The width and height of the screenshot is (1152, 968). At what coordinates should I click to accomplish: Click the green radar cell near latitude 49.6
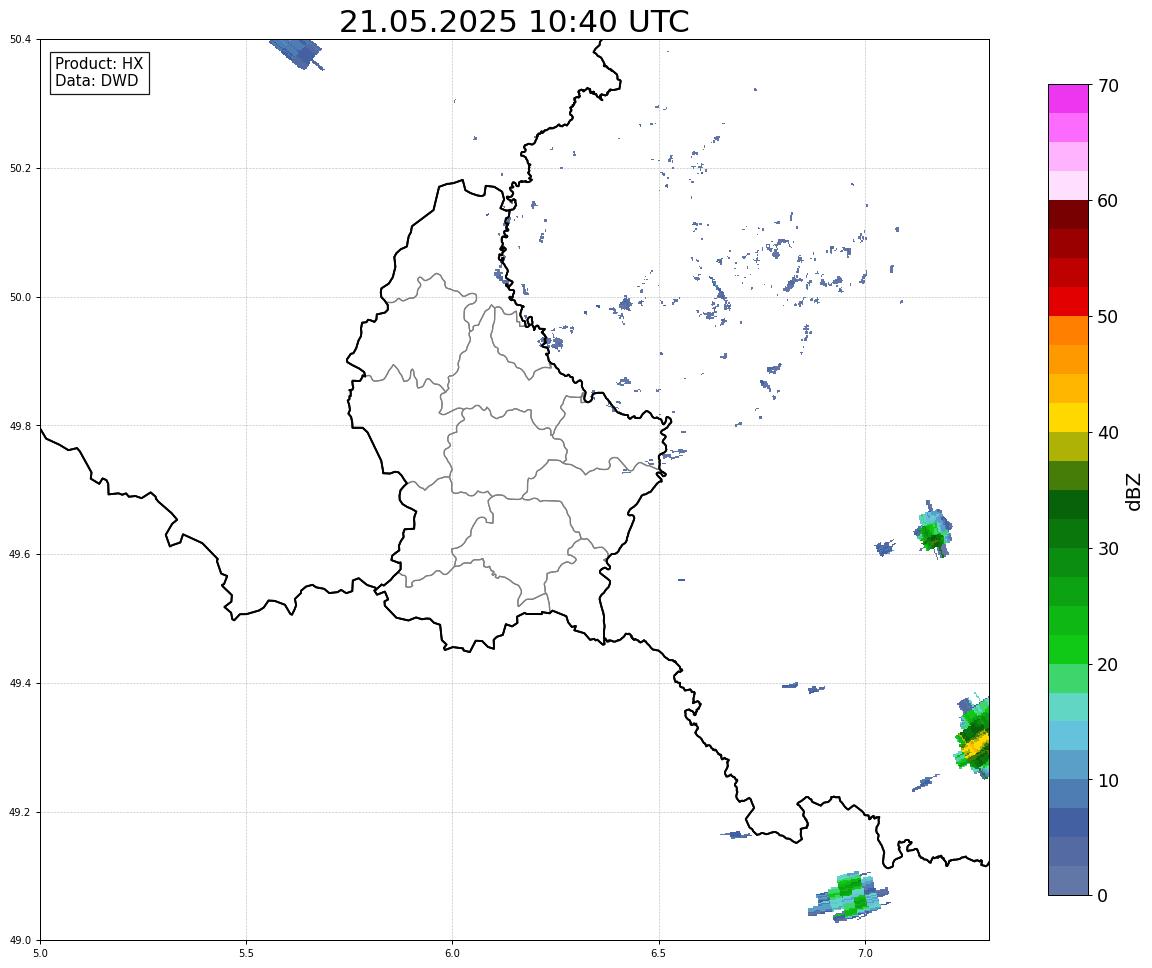click(x=933, y=530)
